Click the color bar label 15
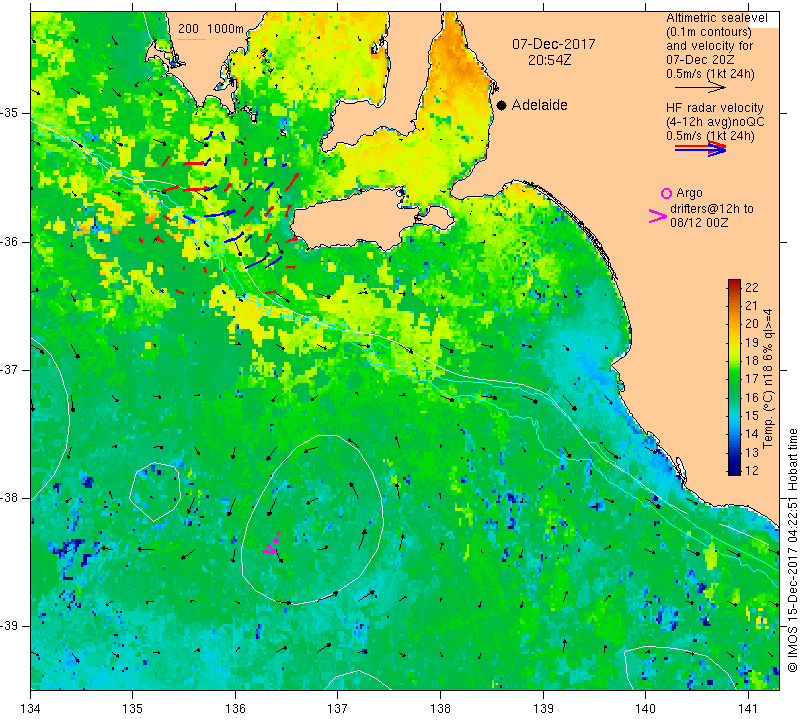Viewport: 800px width, 720px height. [752, 416]
